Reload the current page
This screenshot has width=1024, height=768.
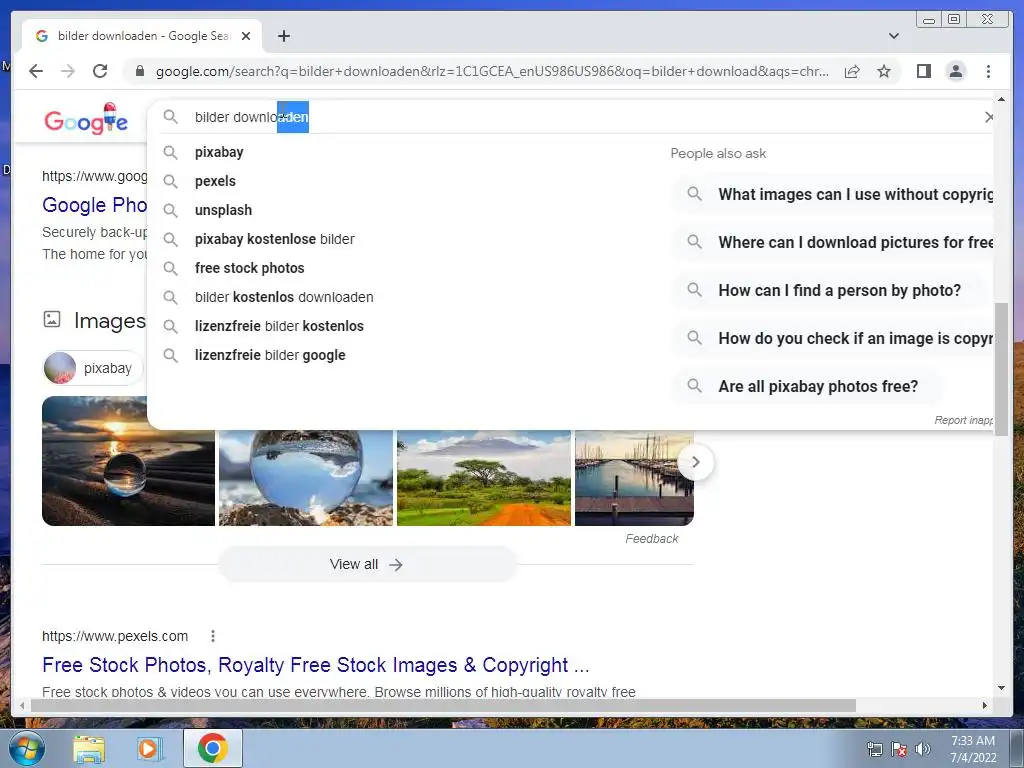click(100, 71)
